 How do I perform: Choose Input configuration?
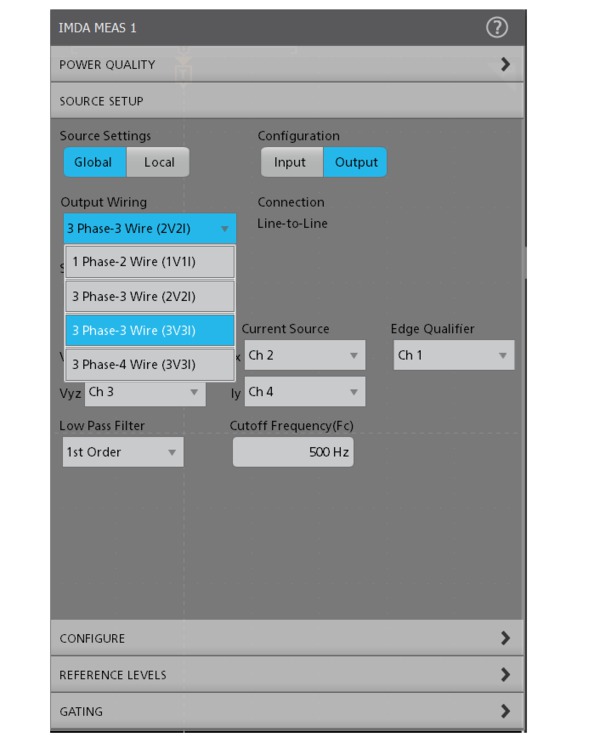pos(291,162)
